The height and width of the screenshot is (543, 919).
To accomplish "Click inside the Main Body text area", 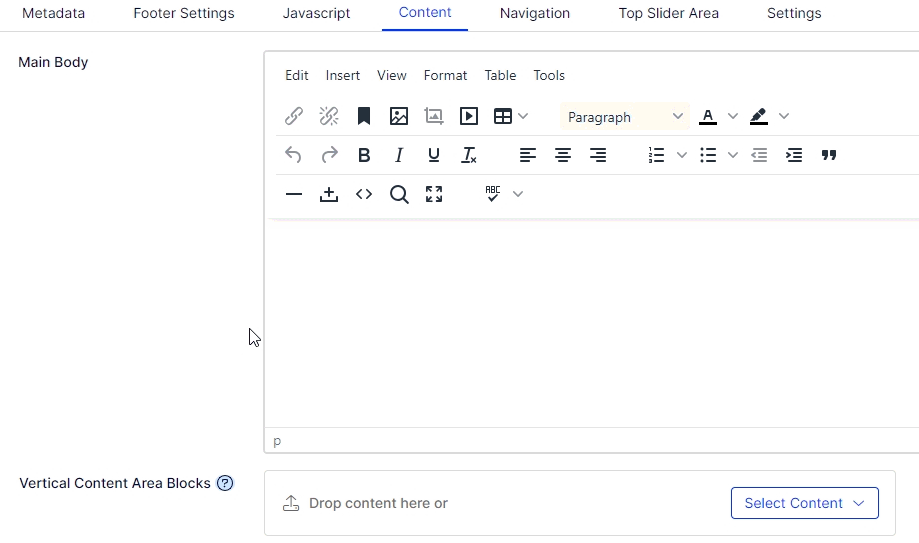I will (590, 320).
